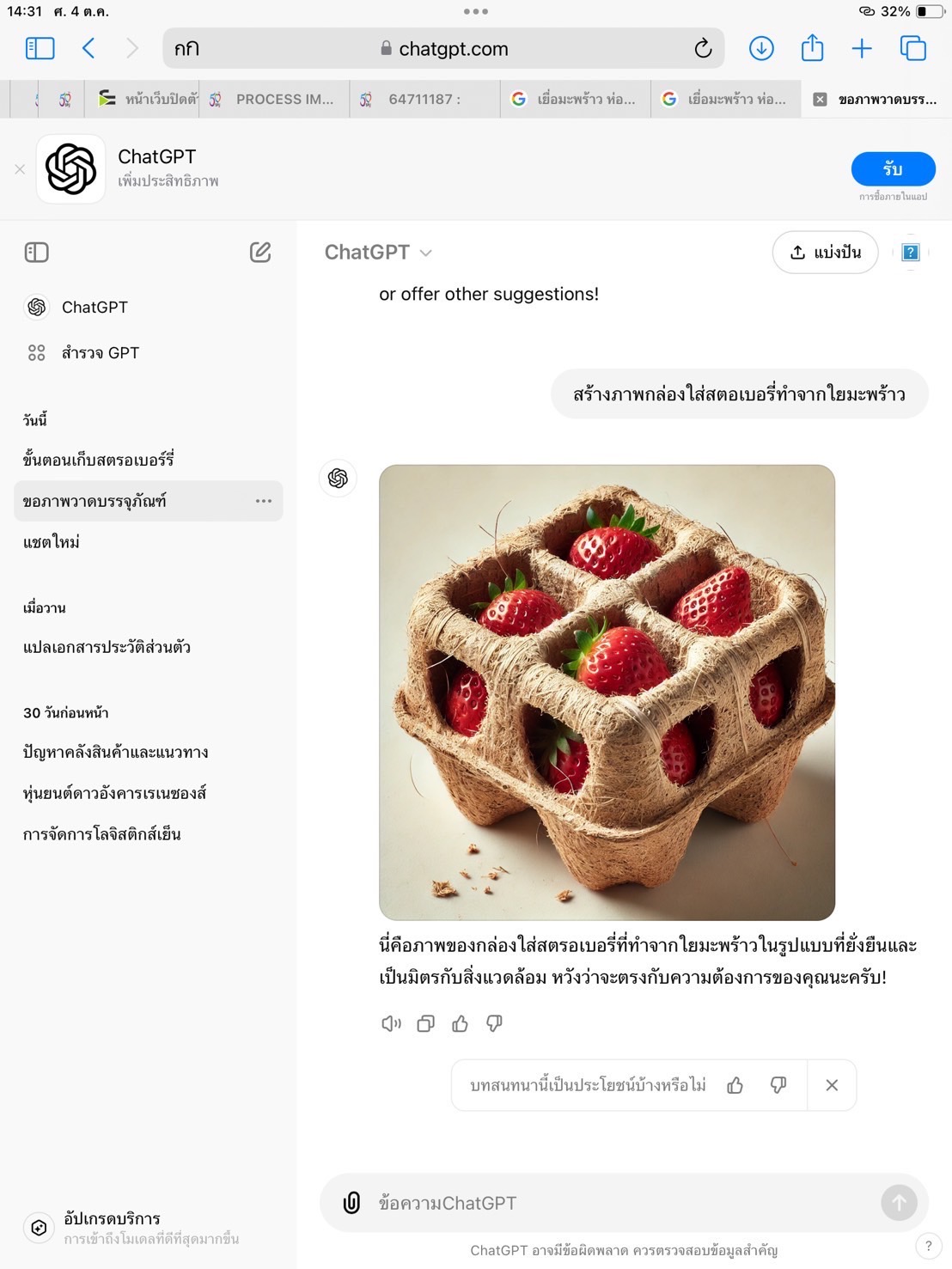Play response aloud with speaker icon
This screenshot has width=952, height=1269.
391,1023
